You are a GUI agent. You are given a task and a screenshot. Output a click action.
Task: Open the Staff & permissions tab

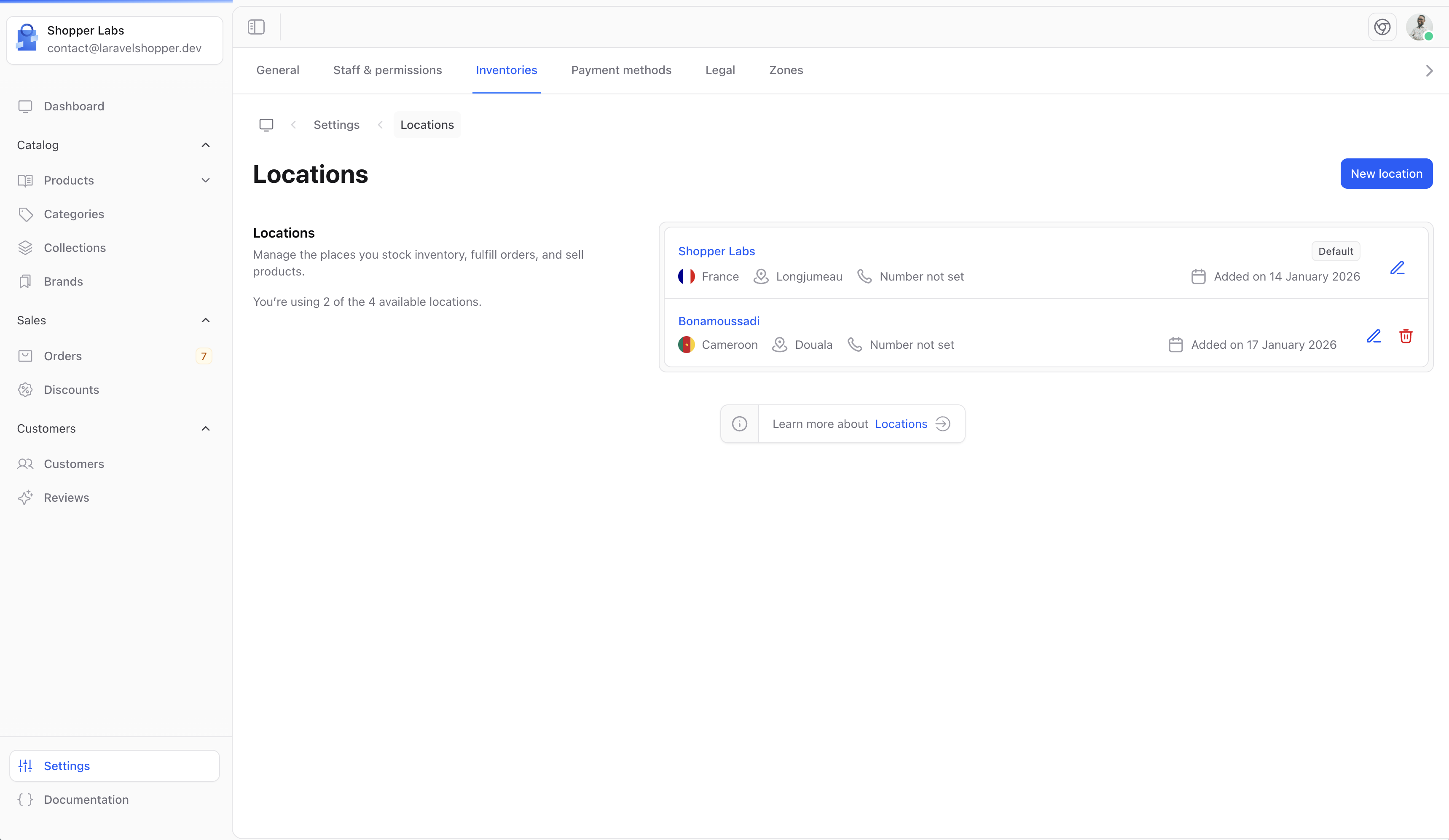[x=388, y=70]
